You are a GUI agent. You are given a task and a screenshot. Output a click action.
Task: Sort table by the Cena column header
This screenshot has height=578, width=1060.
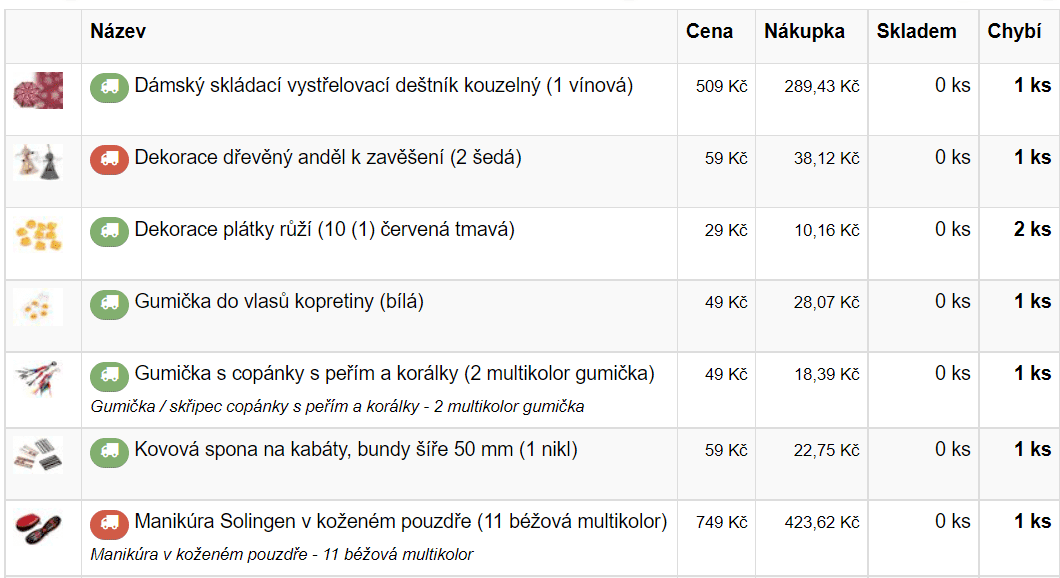tap(709, 31)
